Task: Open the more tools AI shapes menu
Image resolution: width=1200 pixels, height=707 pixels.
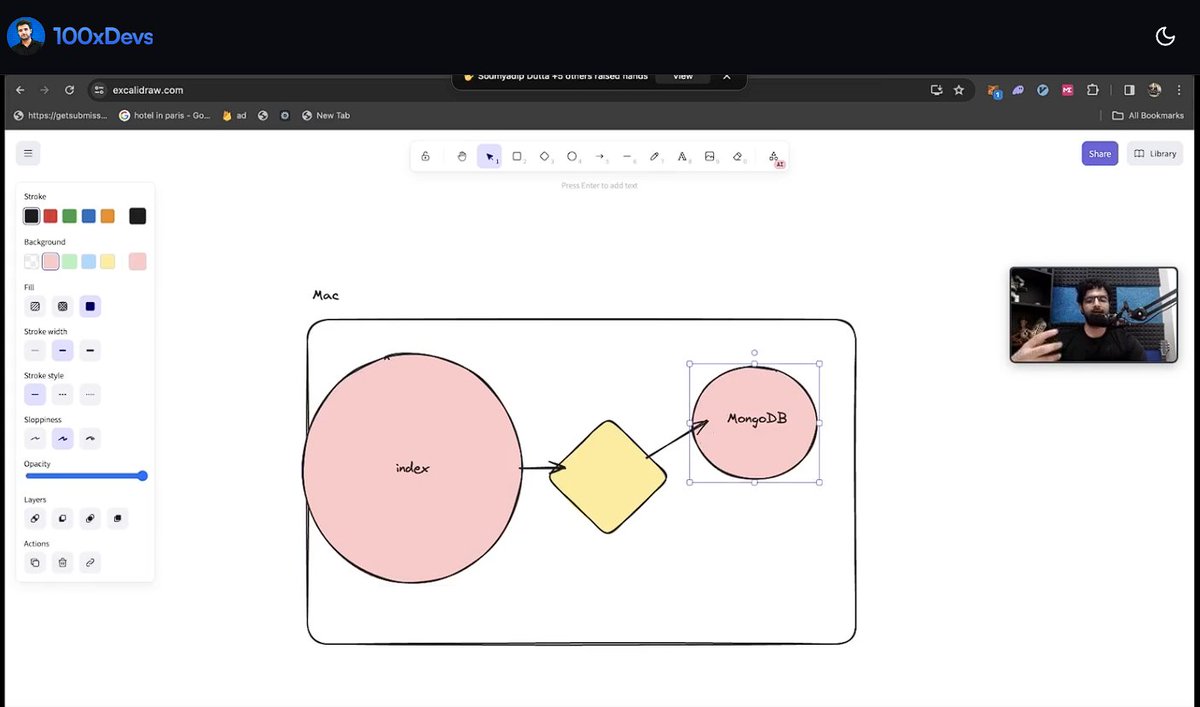Action: (774, 157)
